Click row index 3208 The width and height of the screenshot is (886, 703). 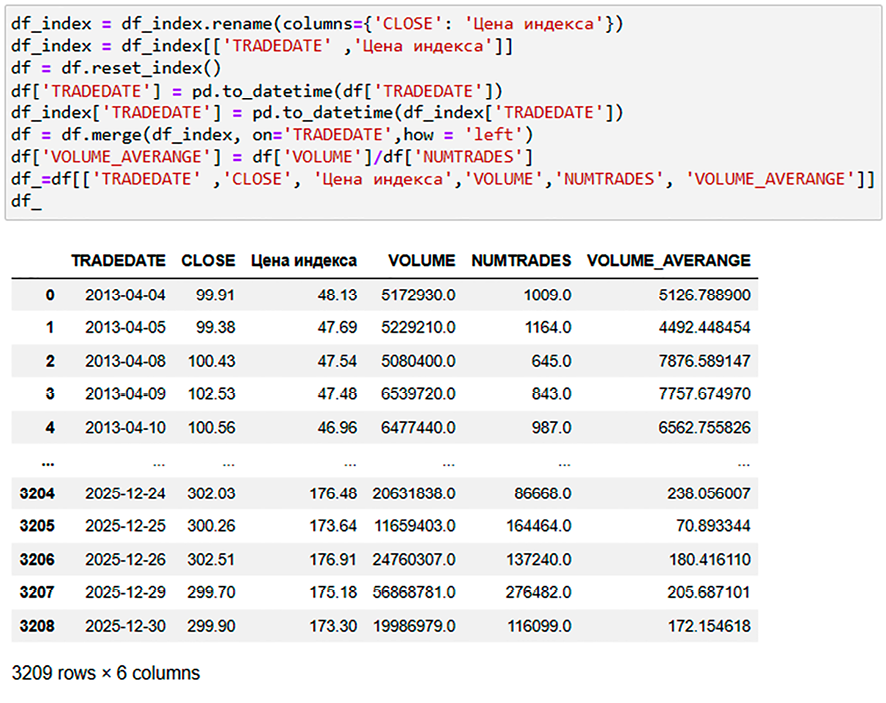[x=37, y=625]
